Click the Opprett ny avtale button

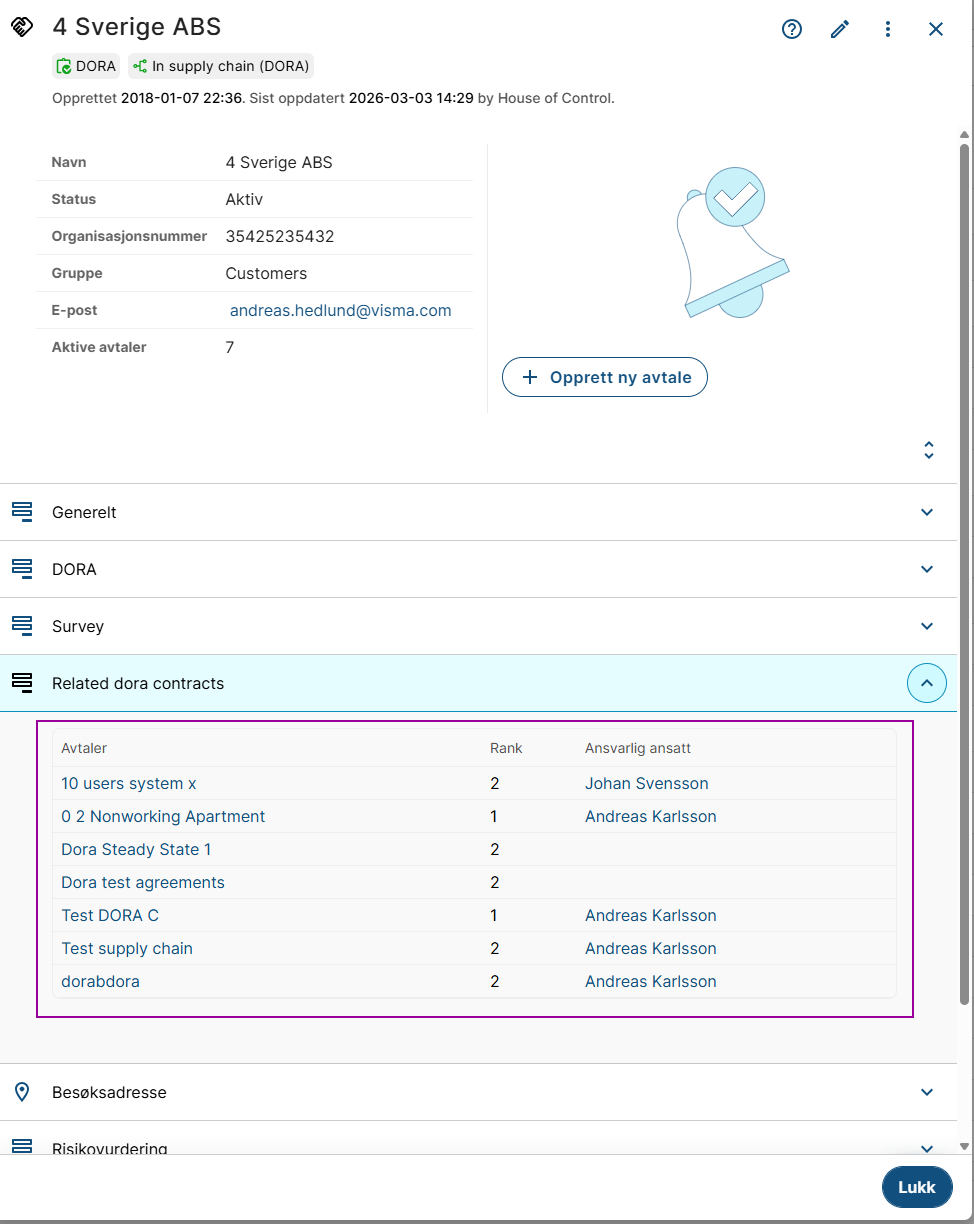tap(604, 378)
